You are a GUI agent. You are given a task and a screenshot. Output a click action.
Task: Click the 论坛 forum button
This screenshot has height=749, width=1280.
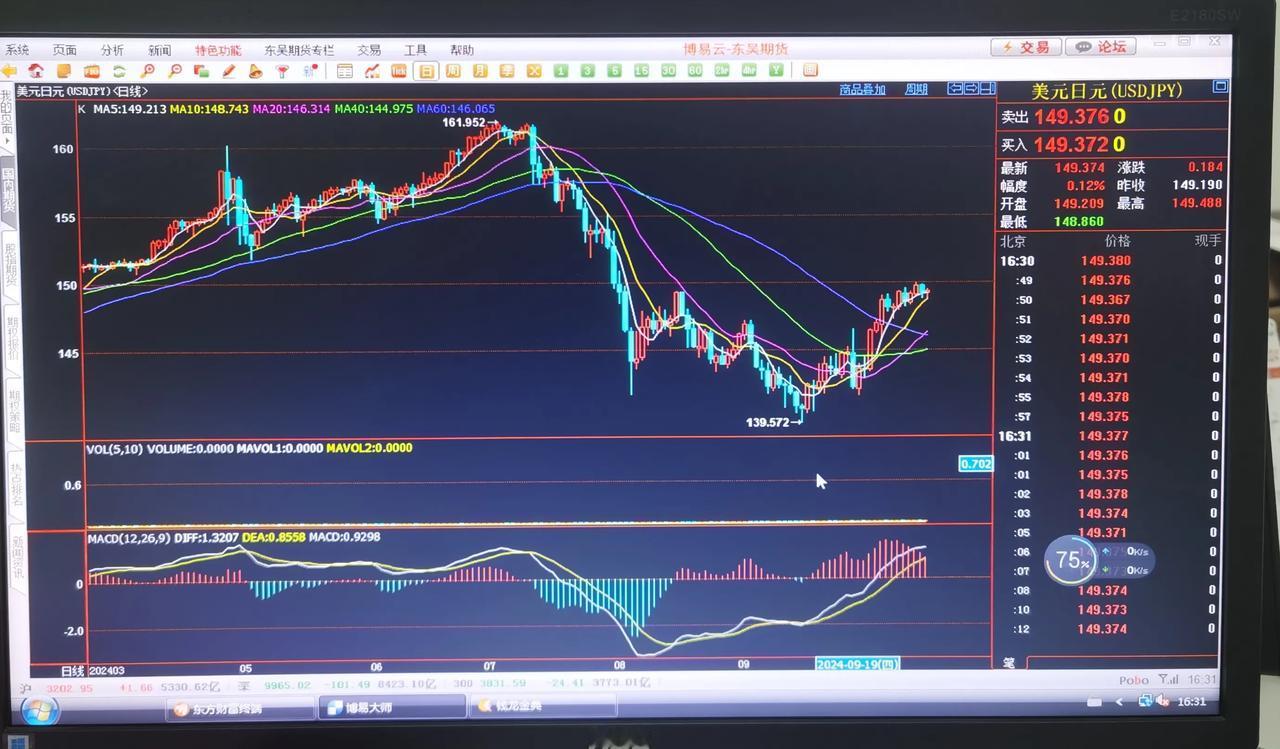[1099, 47]
